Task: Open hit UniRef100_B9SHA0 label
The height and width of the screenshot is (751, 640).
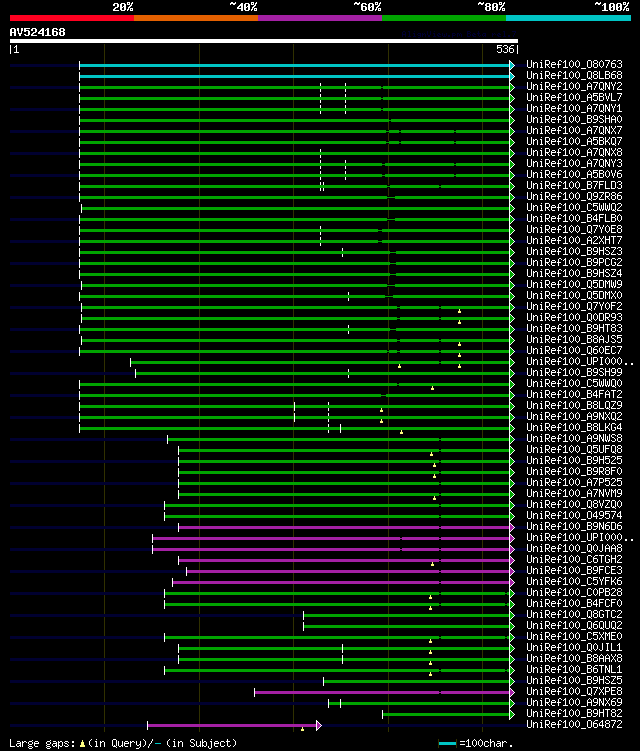Action: click(x=574, y=119)
